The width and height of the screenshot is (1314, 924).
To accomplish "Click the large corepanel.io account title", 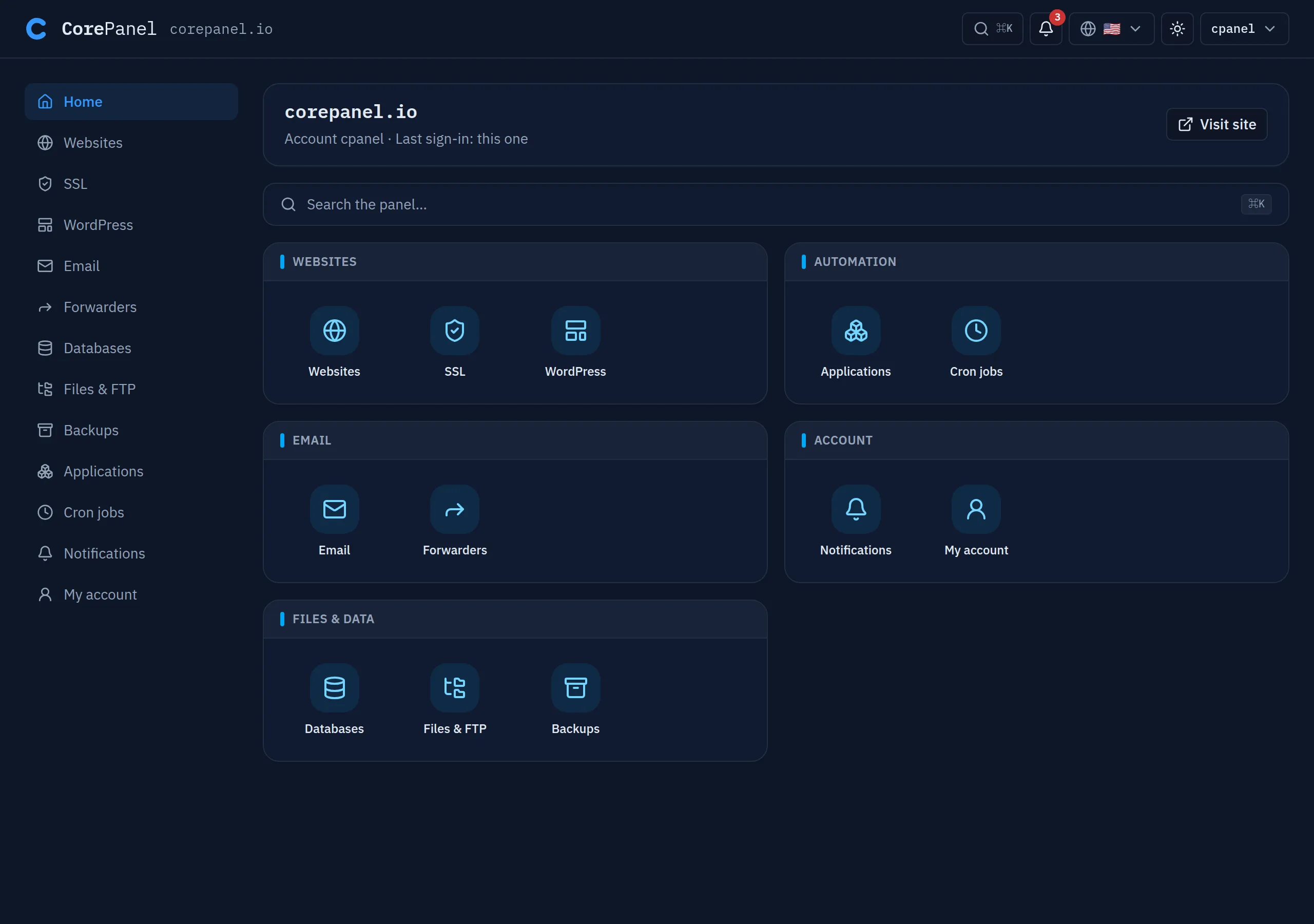I will click(x=351, y=111).
